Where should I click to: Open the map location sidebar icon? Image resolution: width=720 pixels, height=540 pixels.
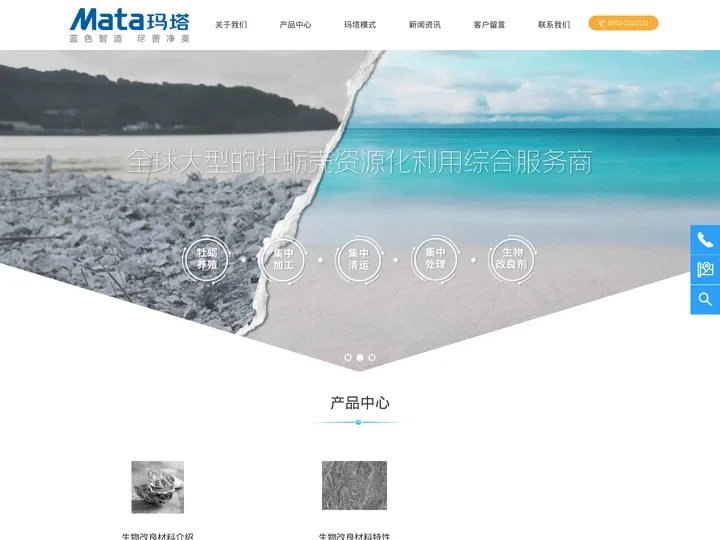pos(705,270)
